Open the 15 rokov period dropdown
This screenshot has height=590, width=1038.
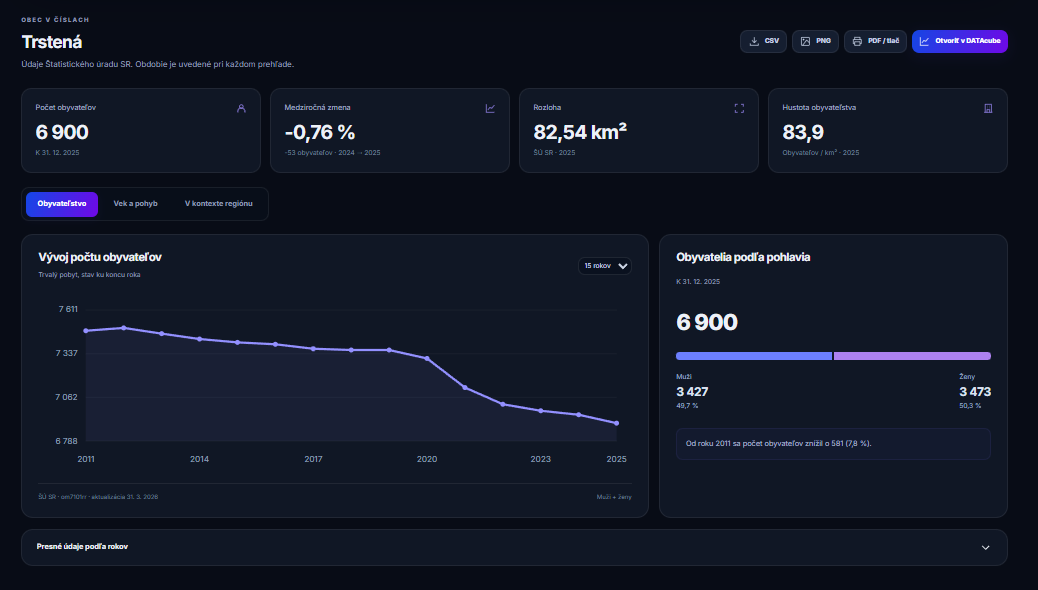(604, 266)
